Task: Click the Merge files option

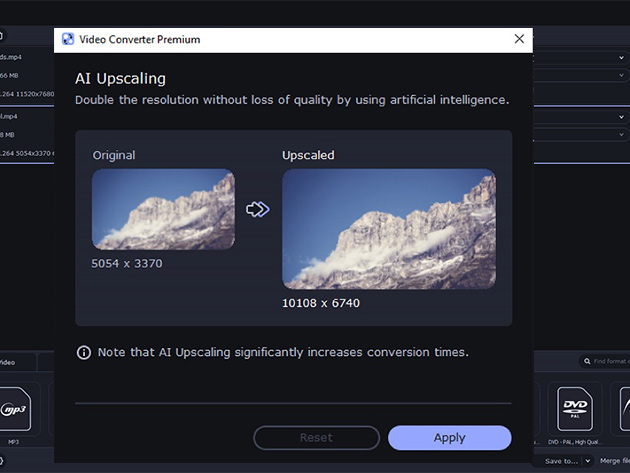Action: tap(615, 461)
